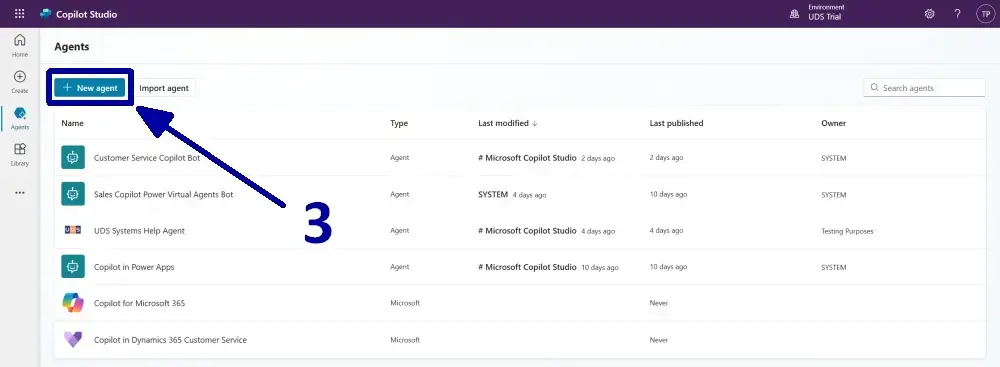The width and height of the screenshot is (1000, 367).
Task: Open Sales Copilot Power Virtual Agents Bot
Action: pyautogui.click(x=163, y=194)
